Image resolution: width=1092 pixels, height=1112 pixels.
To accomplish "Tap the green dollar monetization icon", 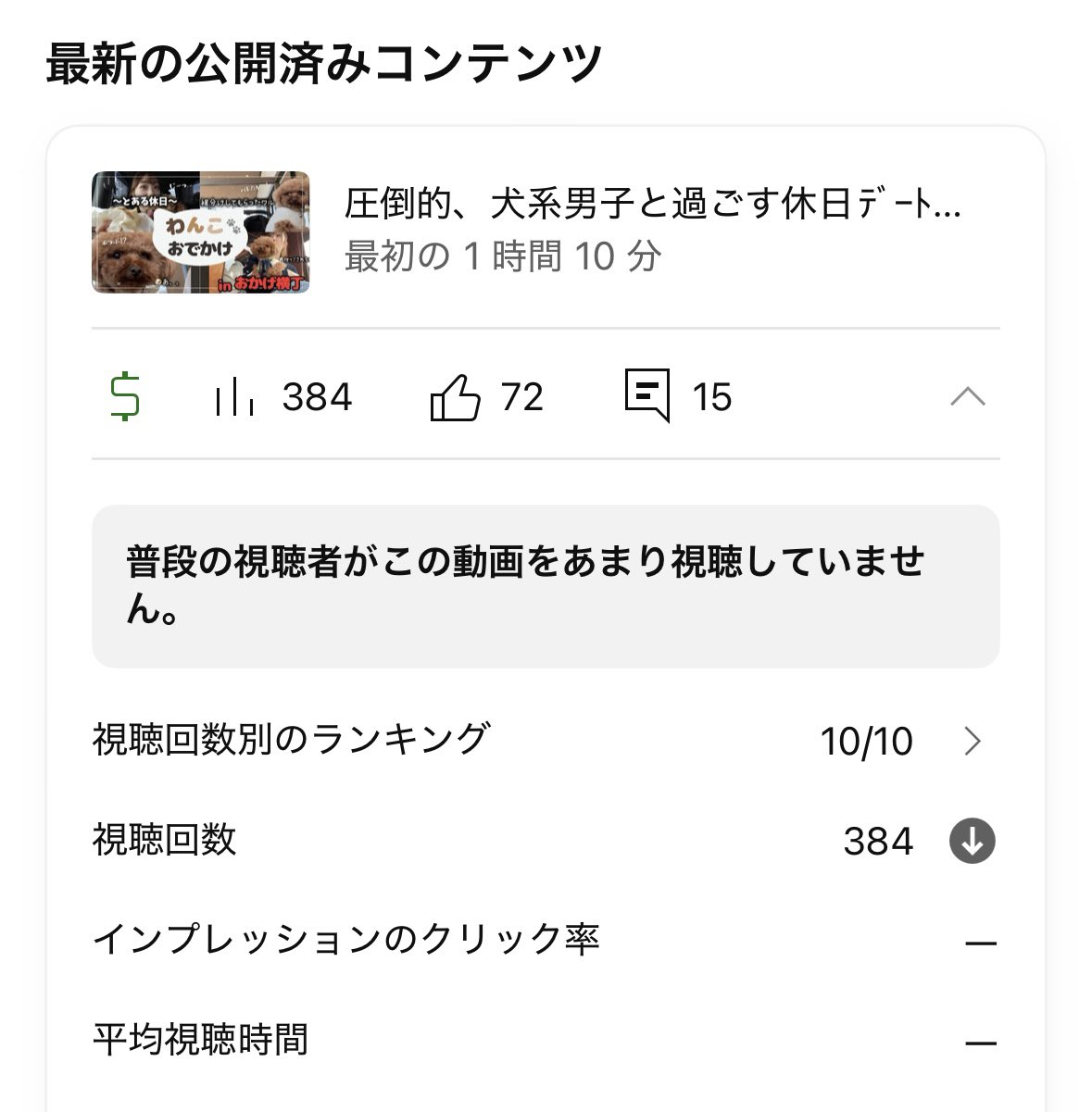I will click(125, 397).
